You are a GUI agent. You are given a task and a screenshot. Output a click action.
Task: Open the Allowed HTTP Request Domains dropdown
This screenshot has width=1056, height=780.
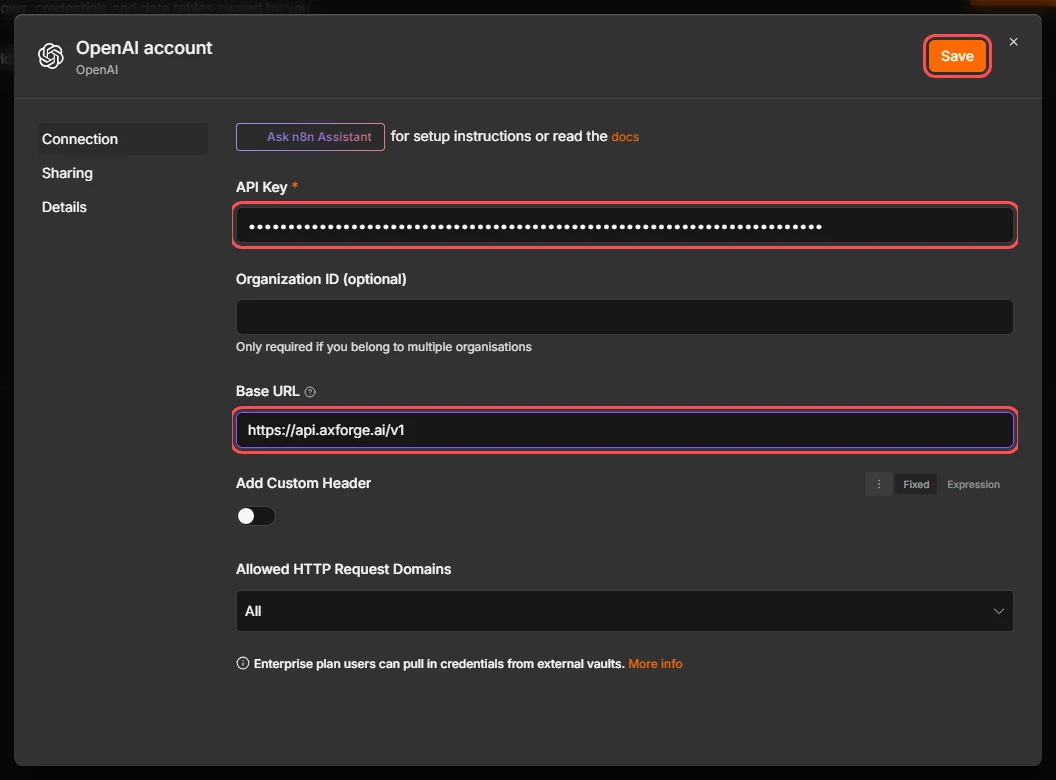click(x=624, y=611)
